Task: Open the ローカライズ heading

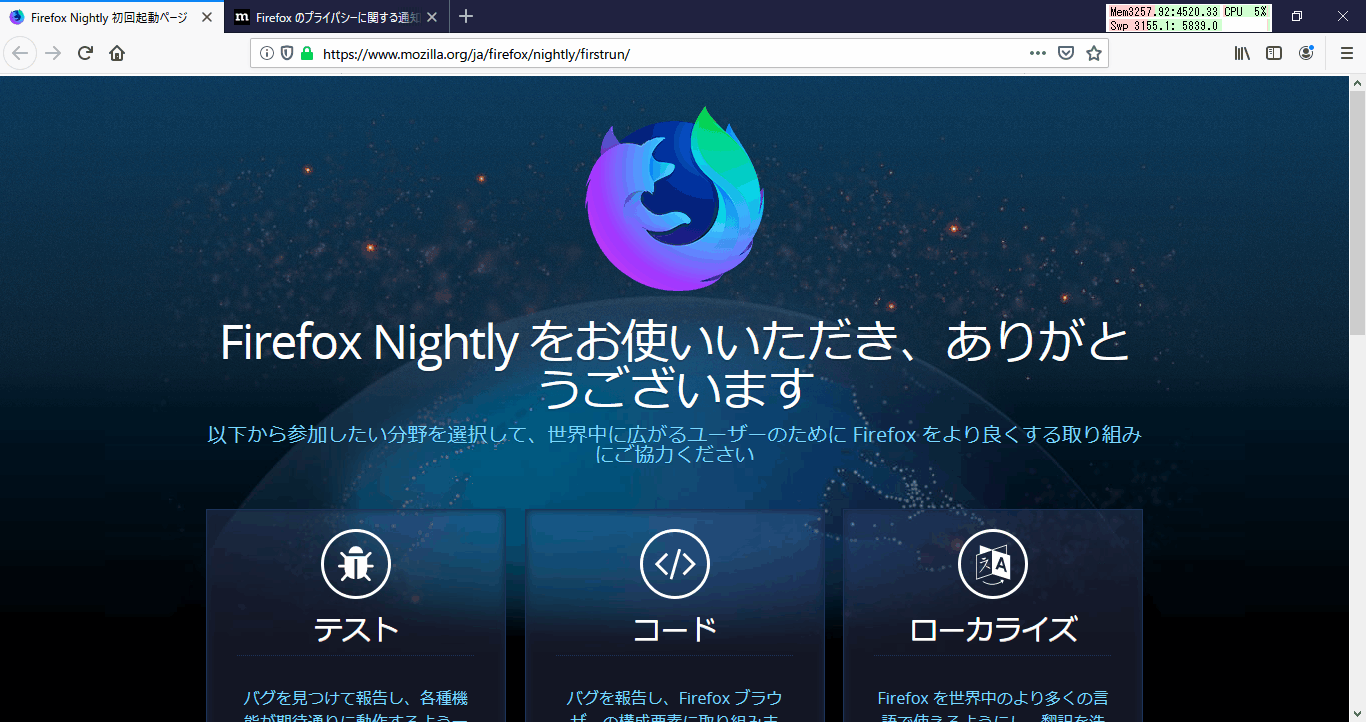Action: pyautogui.click(x=993, y=629)
